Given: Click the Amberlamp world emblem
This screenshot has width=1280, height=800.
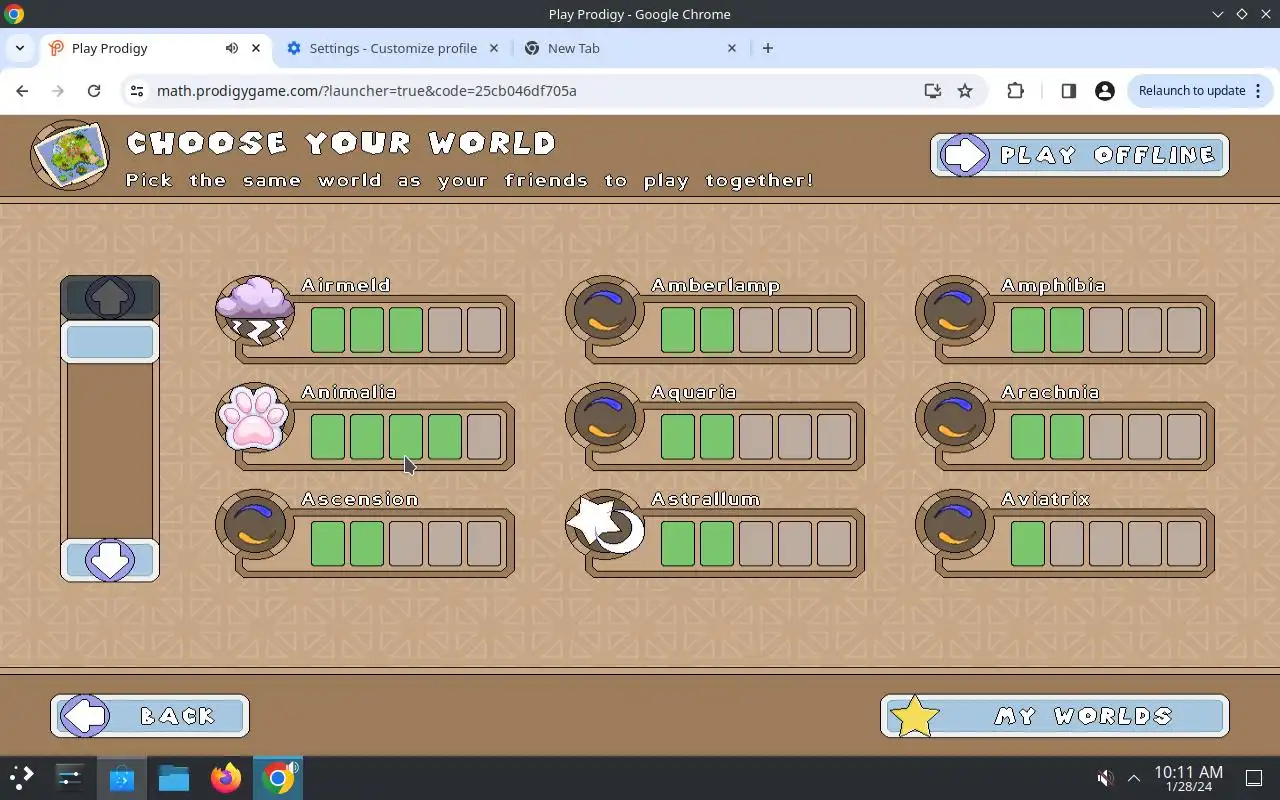Looking at the screenshot, I should 605,310.
